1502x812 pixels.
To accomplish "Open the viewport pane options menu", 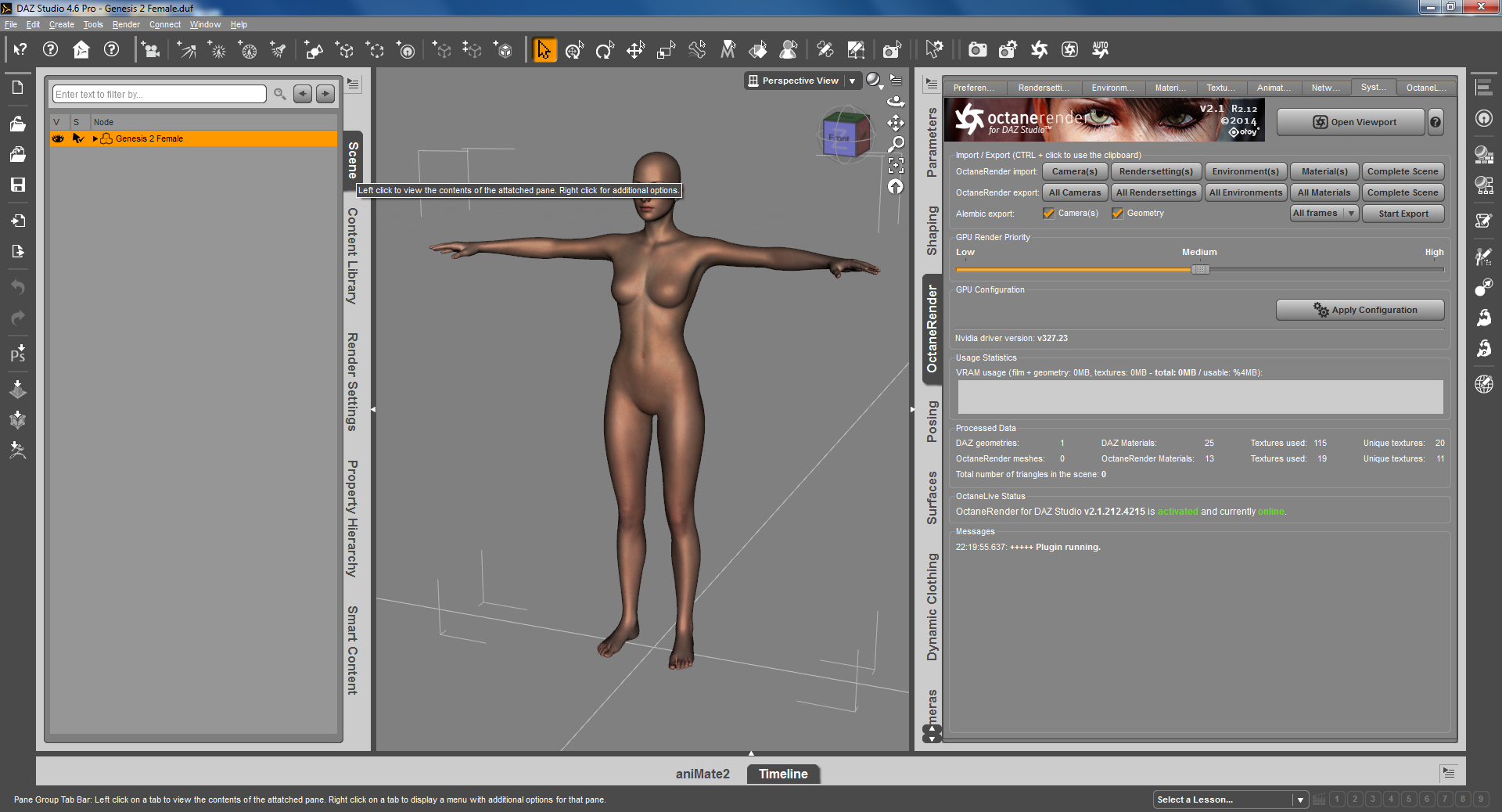I will [897, 80].
